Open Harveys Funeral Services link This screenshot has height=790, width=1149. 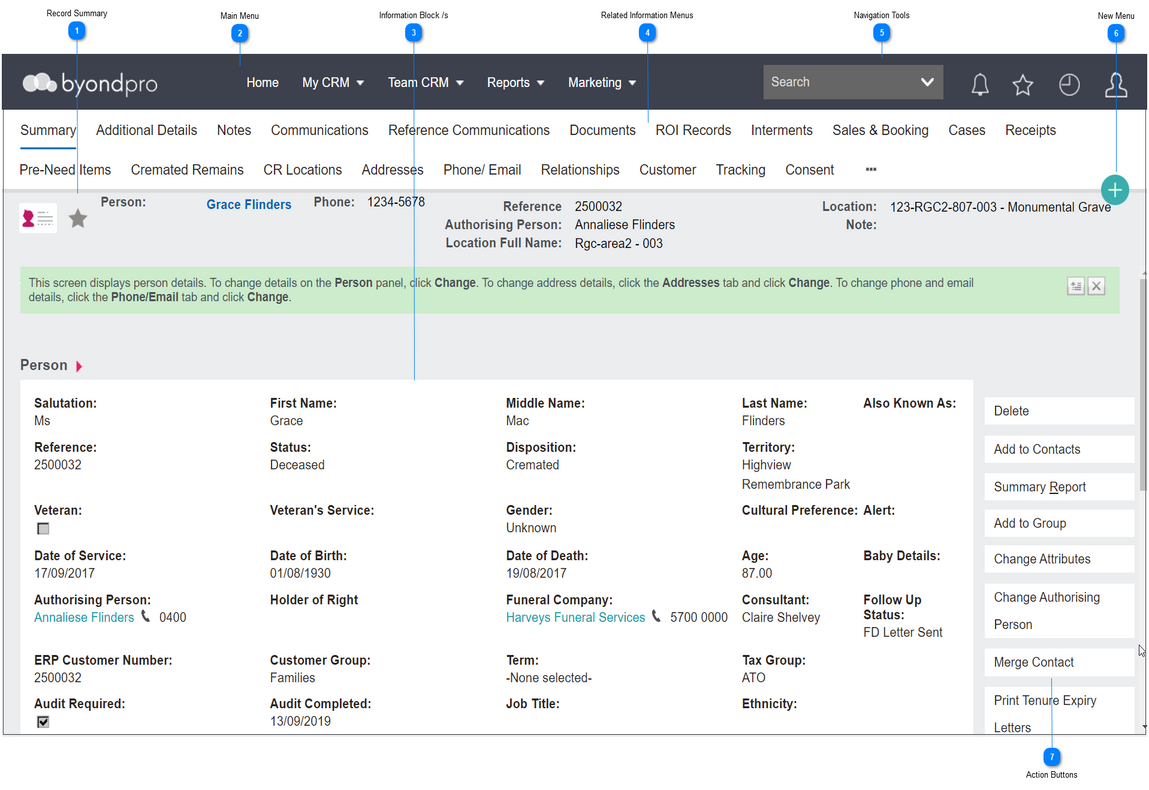point(575,617)
